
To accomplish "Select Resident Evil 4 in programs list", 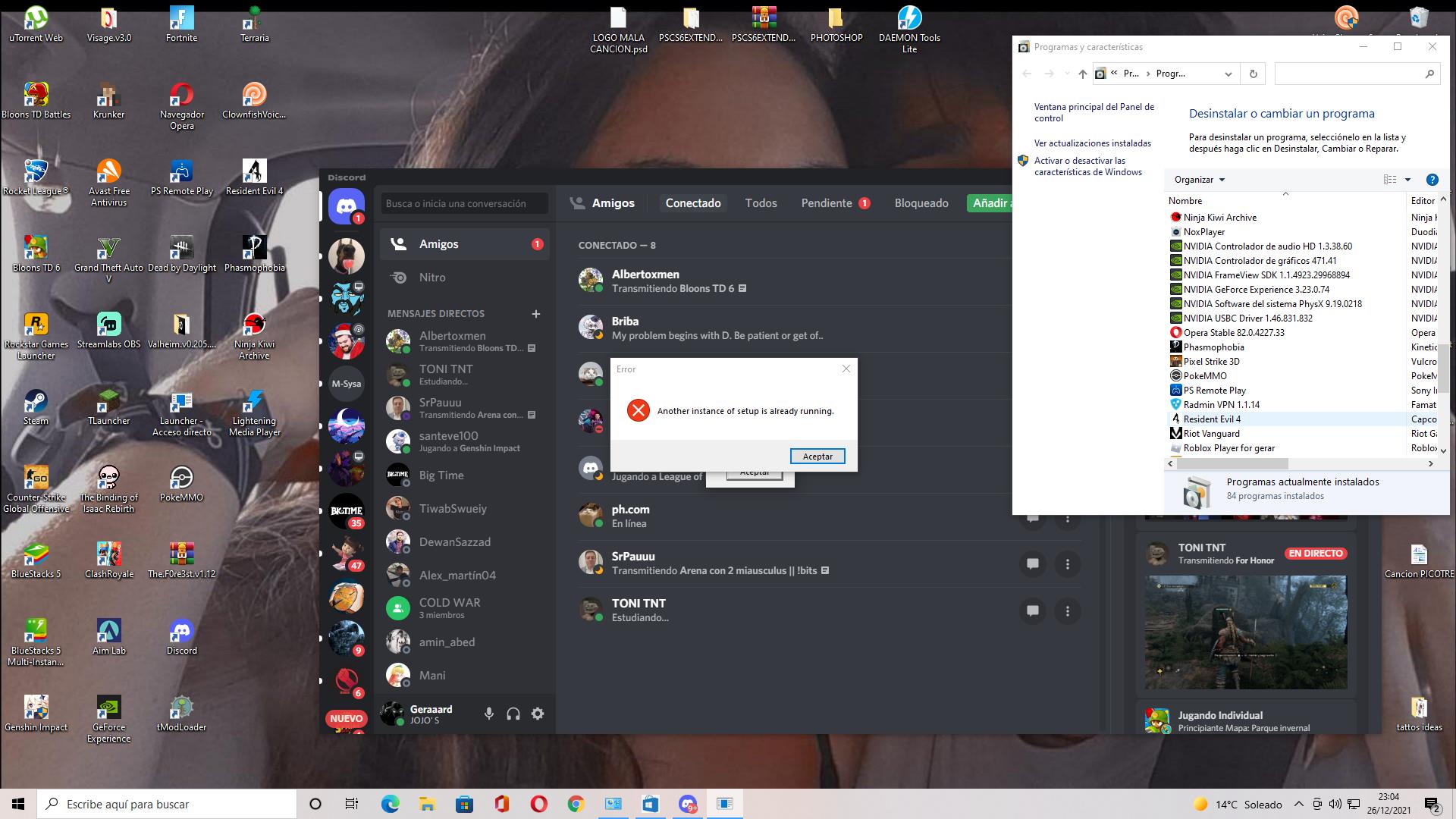I will point(1212,419).
